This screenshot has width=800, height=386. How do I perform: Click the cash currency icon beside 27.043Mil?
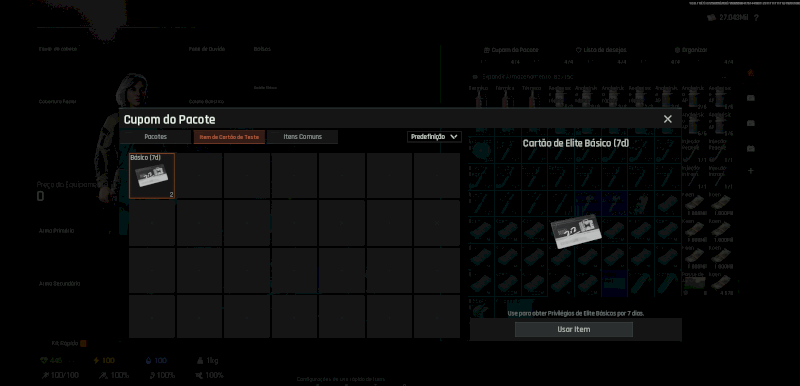pos(711,18)
